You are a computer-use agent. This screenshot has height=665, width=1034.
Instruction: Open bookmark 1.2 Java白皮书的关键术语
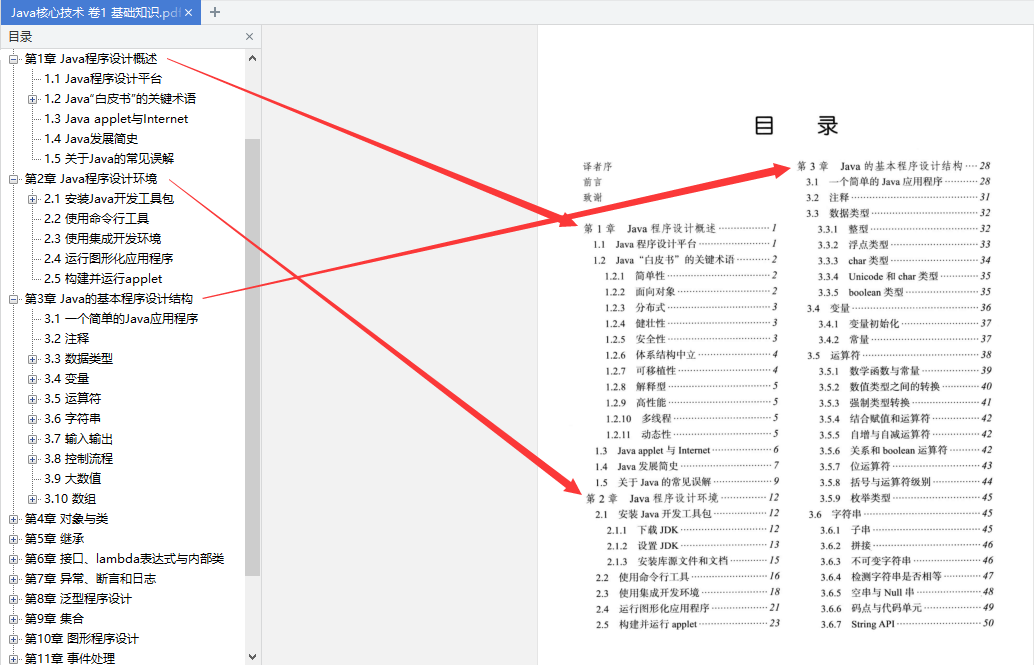pos(120,98)
